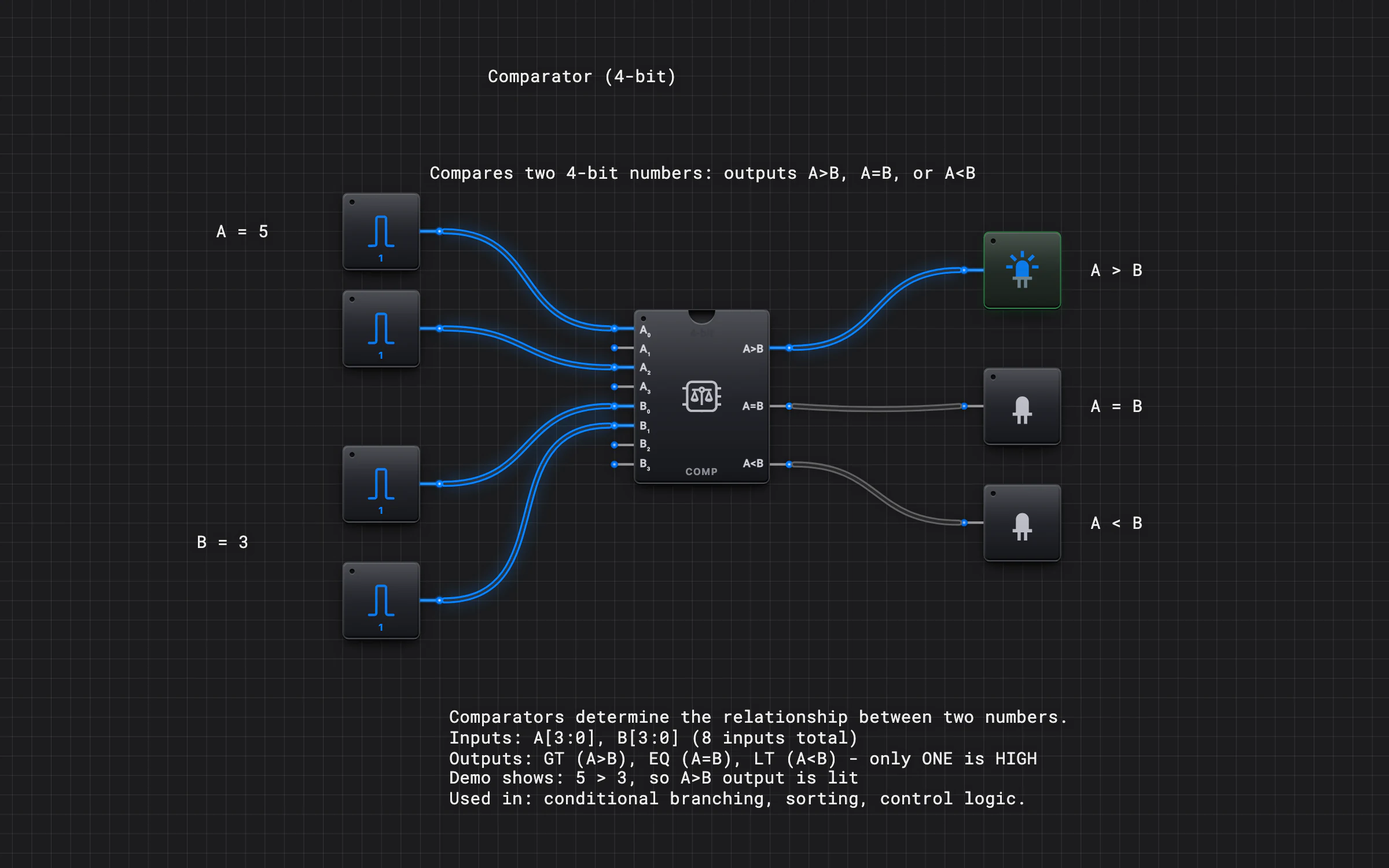1389x868 pixels.
Task: Select the 'Compares two 4-bit numbers' caption
Action: tap(703, 173)
